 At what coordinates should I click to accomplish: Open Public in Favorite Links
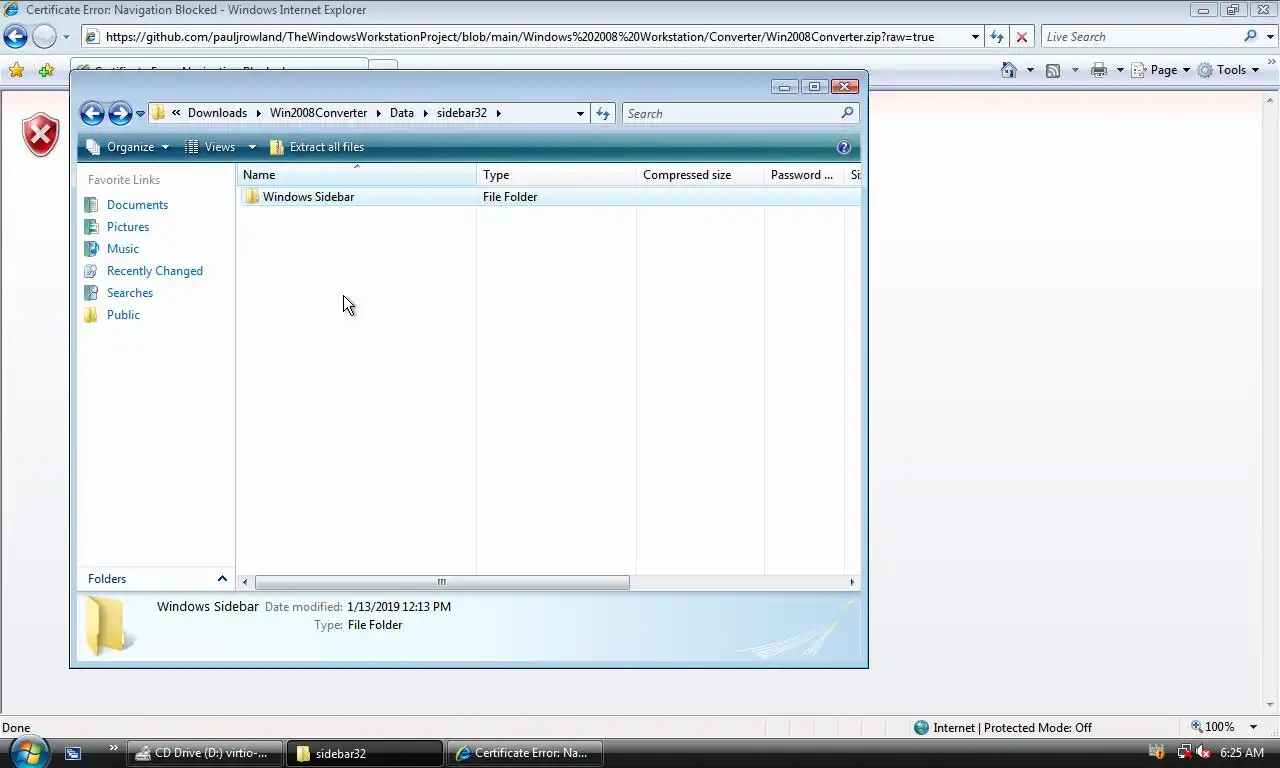(x=123, y=315)
